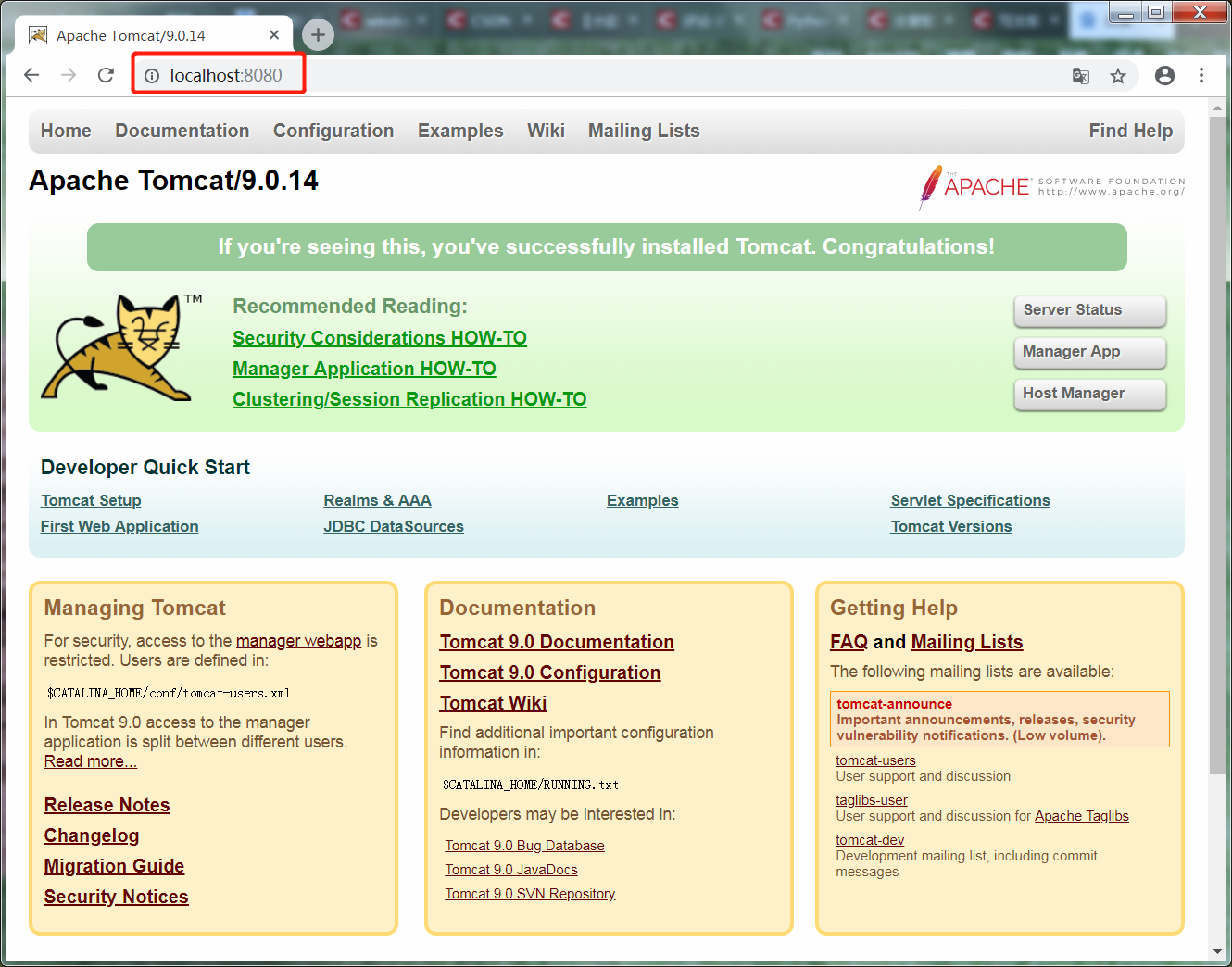Screen dimensions: 1232x967
Task: Open the tomcat-announce mailing list
Action: pyautogui.click(x=894, y=704)
